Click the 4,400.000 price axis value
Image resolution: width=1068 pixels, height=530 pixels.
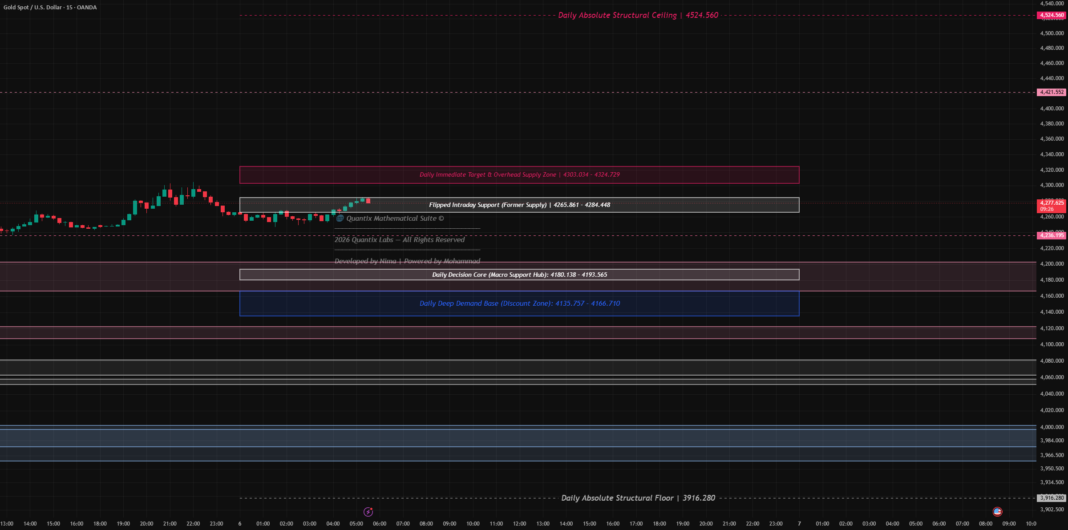coord(1052,108)
